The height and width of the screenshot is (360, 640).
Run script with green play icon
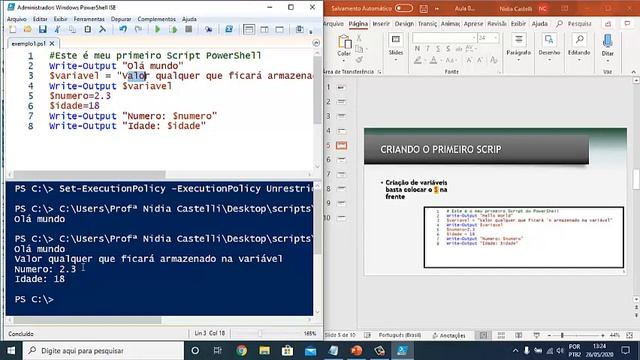coord(158,29)
